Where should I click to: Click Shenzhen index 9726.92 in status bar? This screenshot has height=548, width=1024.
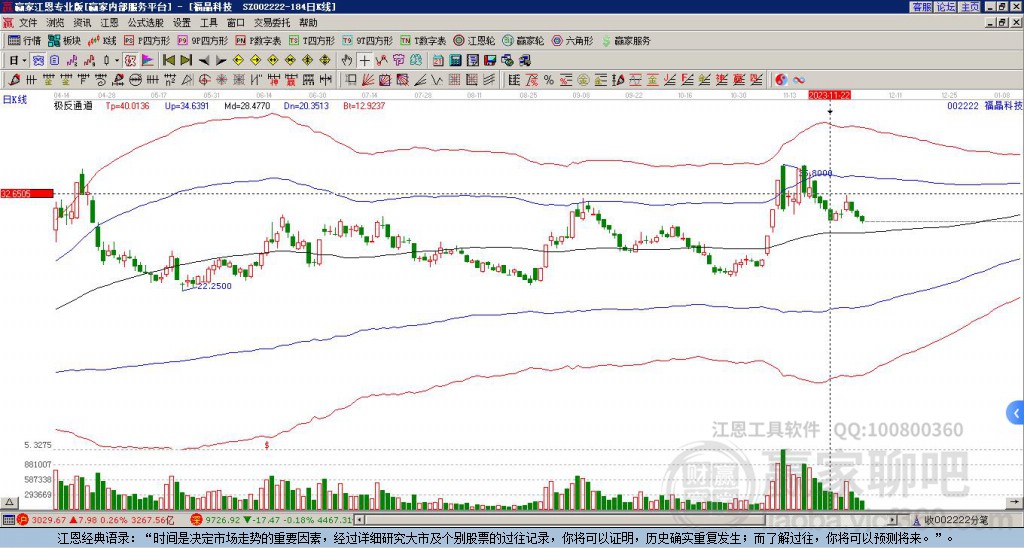(223, 520)
